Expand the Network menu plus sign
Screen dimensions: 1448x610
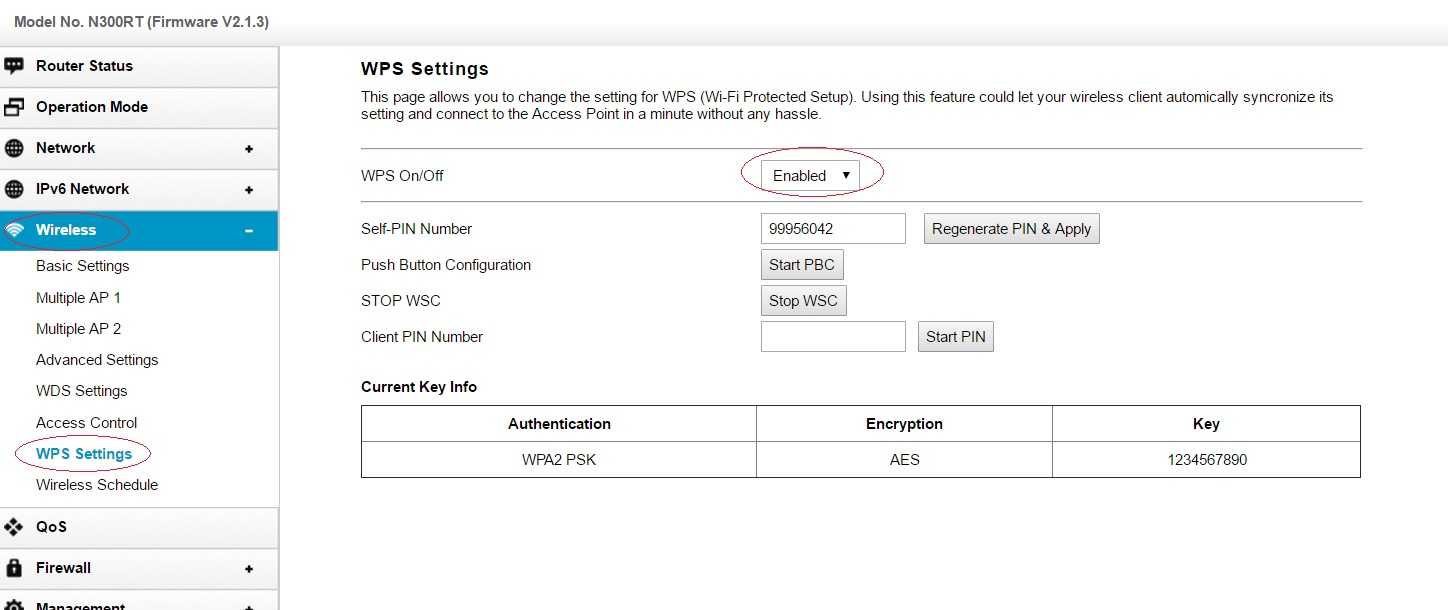pyautogui.click(x=249, y=149)
